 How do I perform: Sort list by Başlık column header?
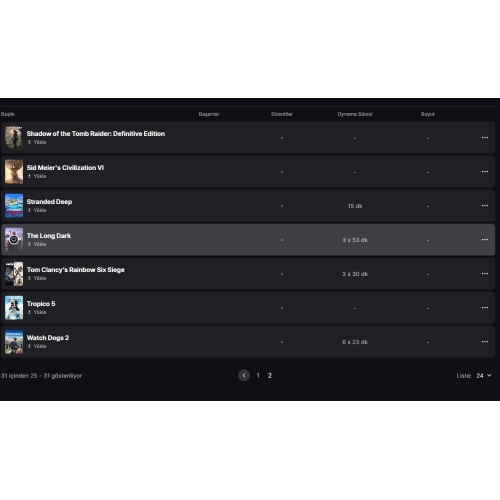[x=8, y=114]
